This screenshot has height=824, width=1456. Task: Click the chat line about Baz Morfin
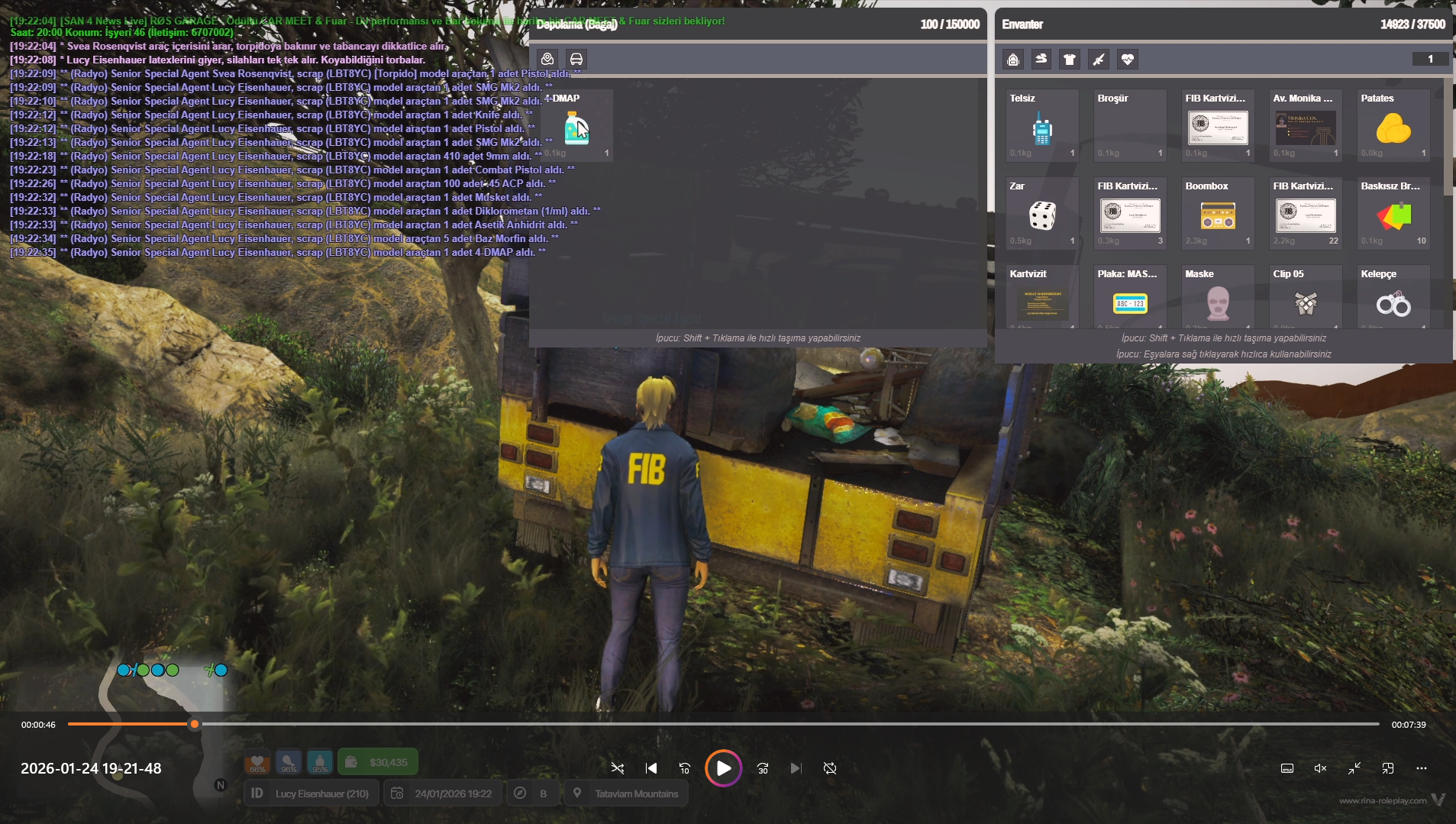click(x=284, y=238)
